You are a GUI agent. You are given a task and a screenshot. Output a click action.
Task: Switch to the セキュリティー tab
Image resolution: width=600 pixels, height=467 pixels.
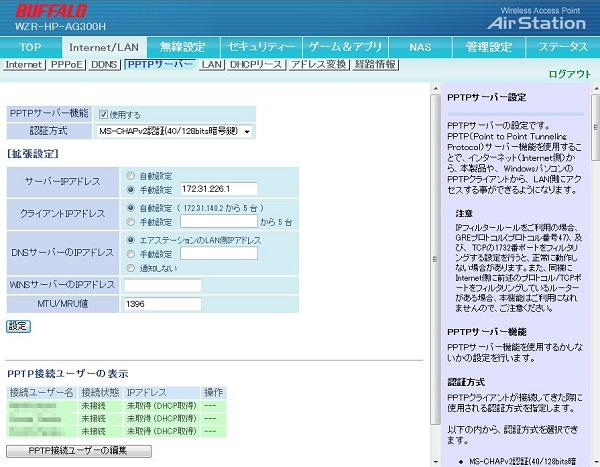point(261,47)
